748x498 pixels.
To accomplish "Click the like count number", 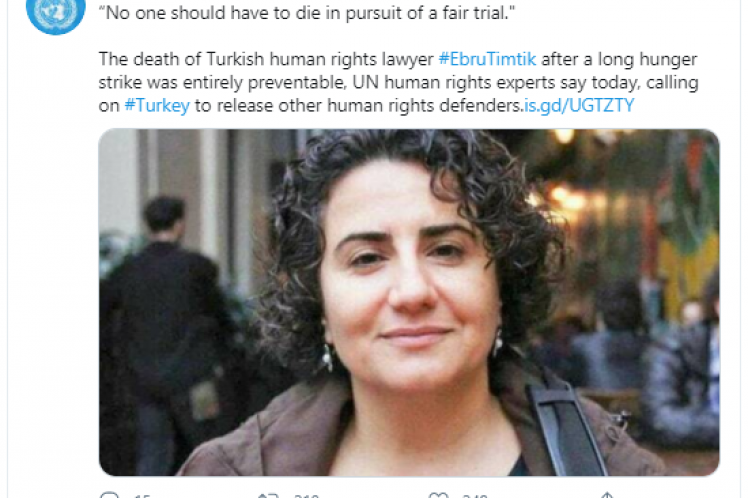I will click(x=475, y=496).
